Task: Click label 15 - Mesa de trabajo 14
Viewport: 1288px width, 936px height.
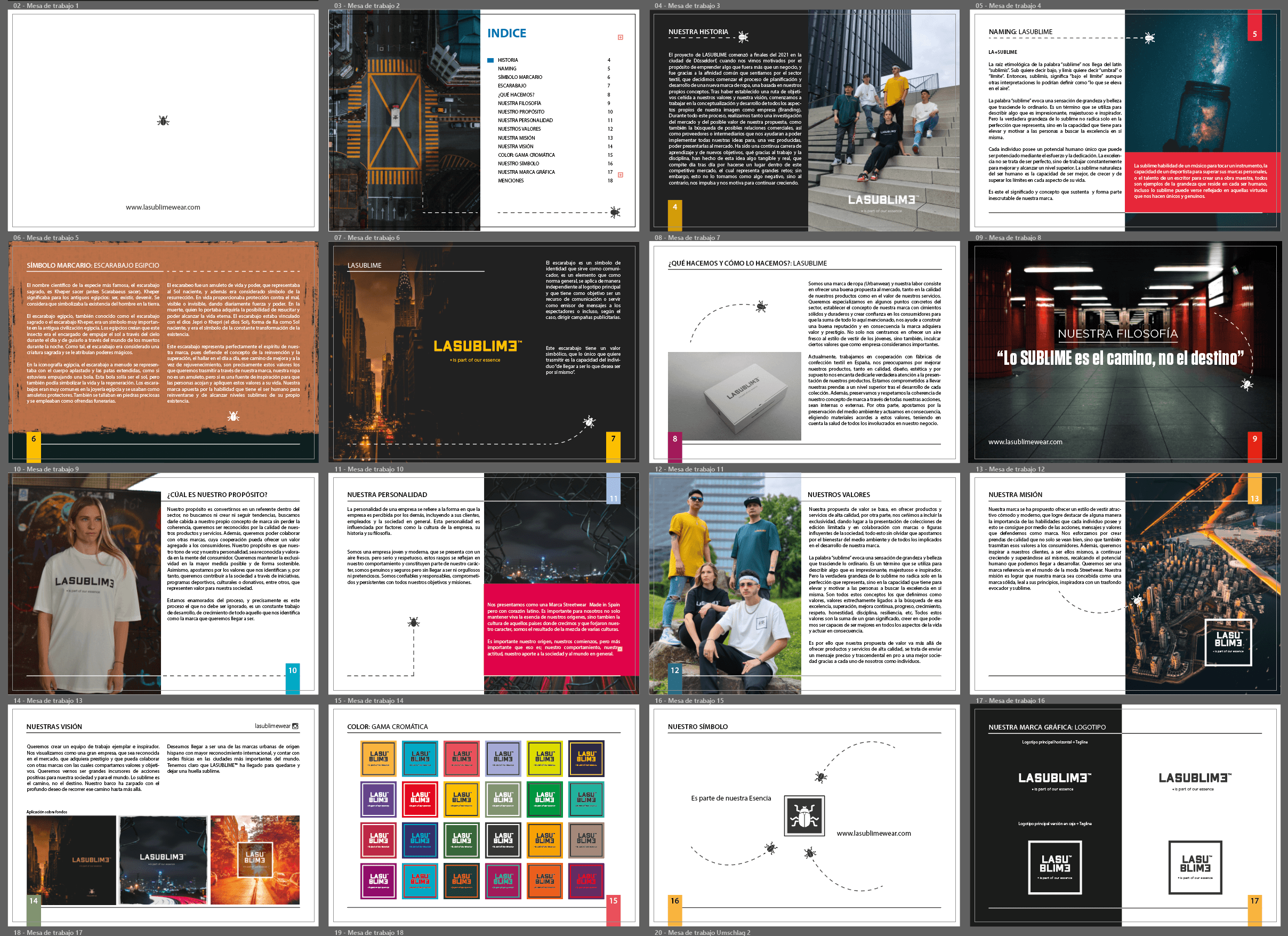Action: click(x=369, y=700)
